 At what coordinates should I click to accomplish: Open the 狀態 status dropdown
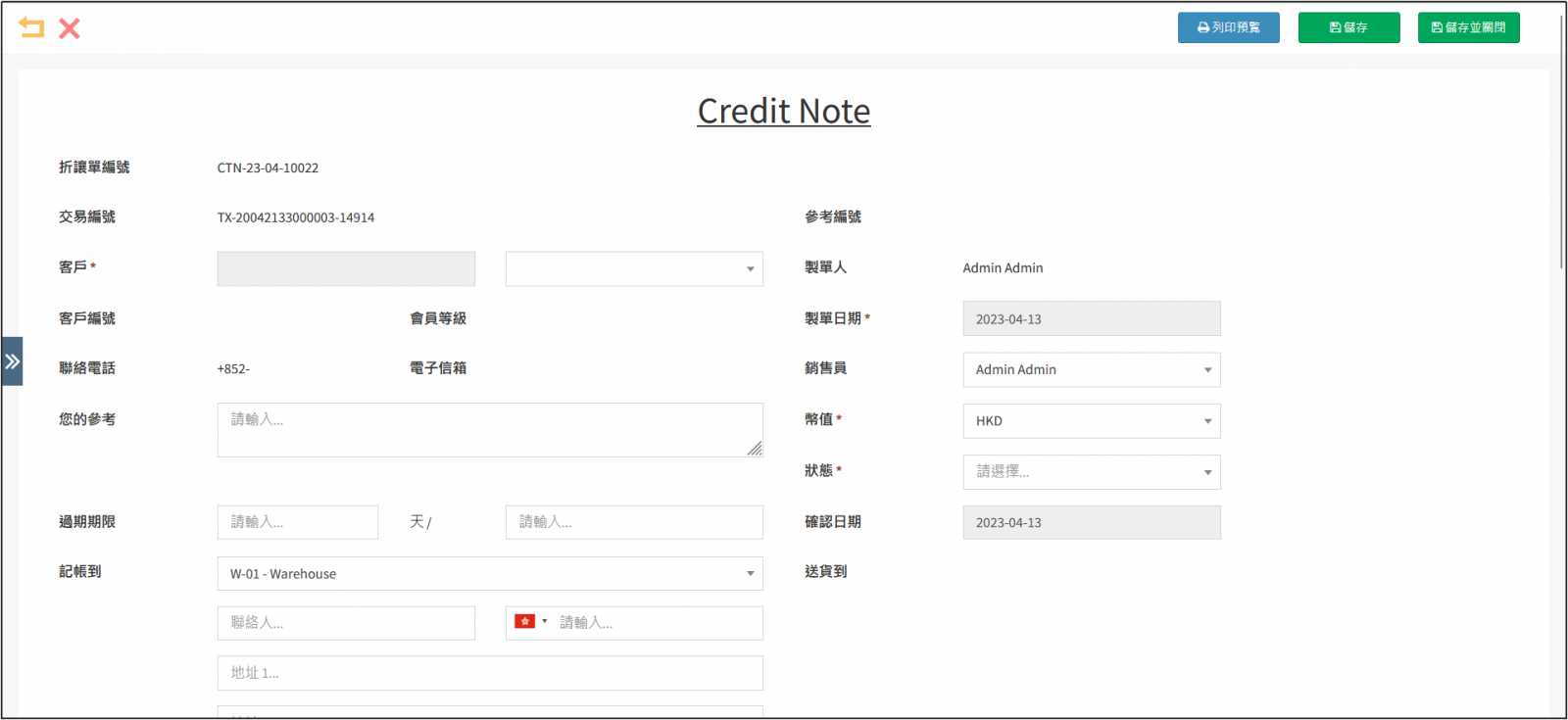[1091, 472]
